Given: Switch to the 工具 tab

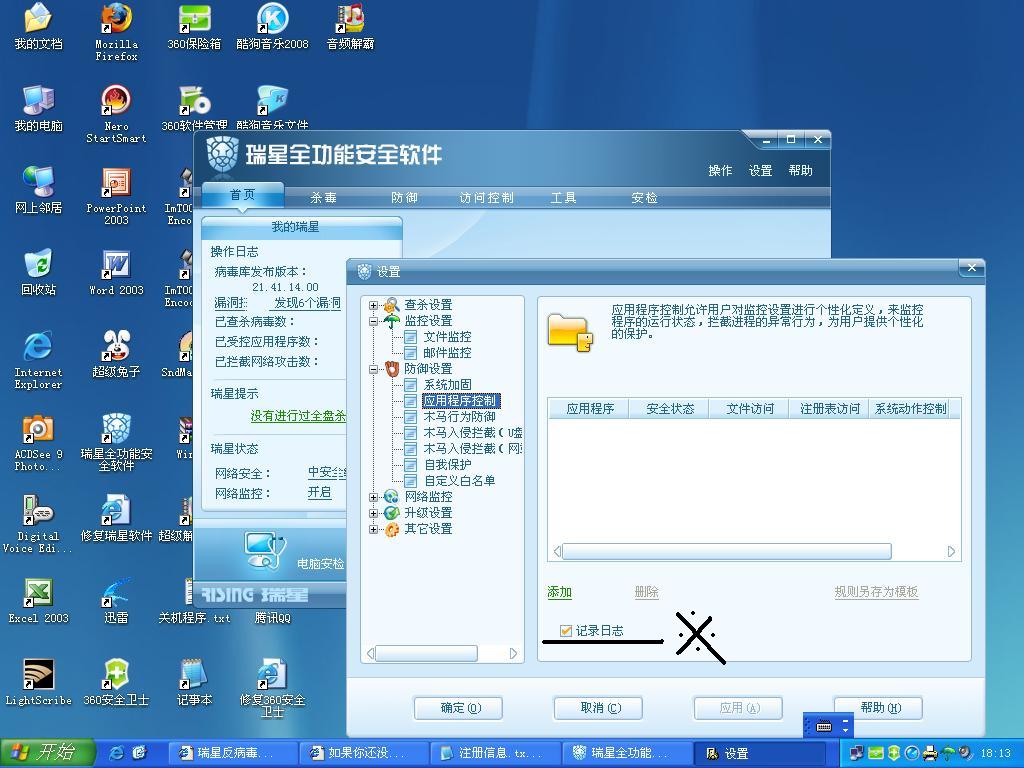Looking at the screenshot, I should (563, 197).
